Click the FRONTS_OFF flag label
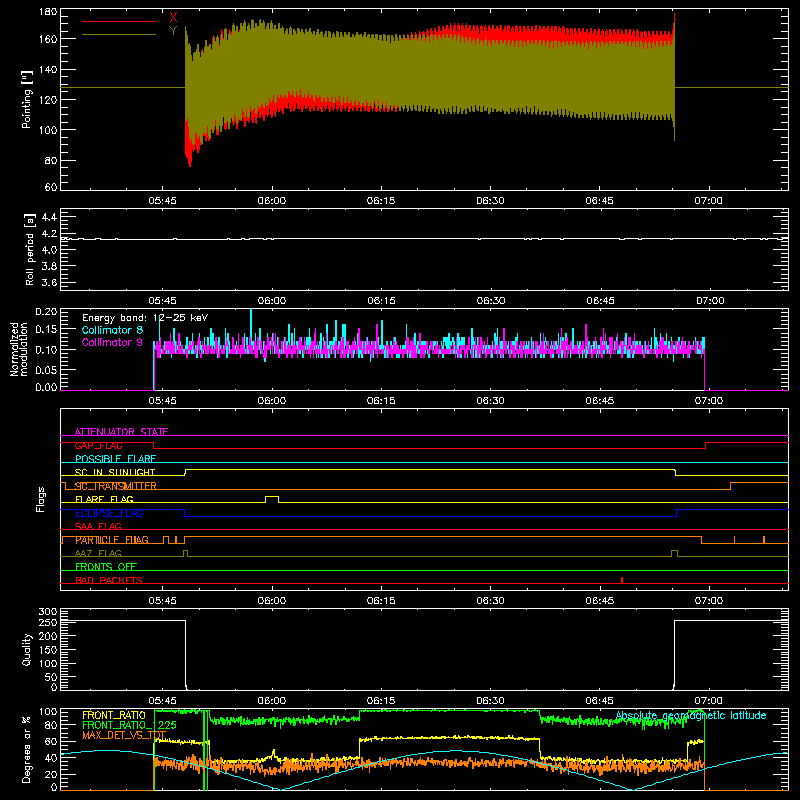 [106, 567]
